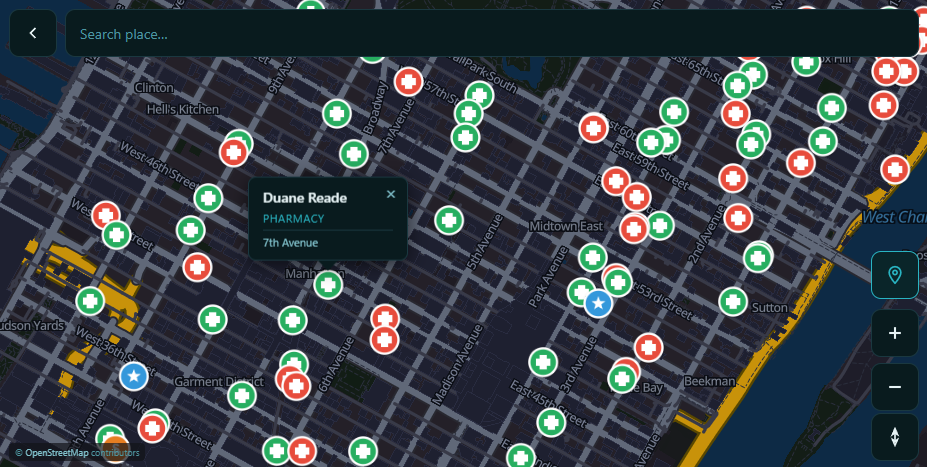Select green marker right of Midtown East label

(660, 225)
